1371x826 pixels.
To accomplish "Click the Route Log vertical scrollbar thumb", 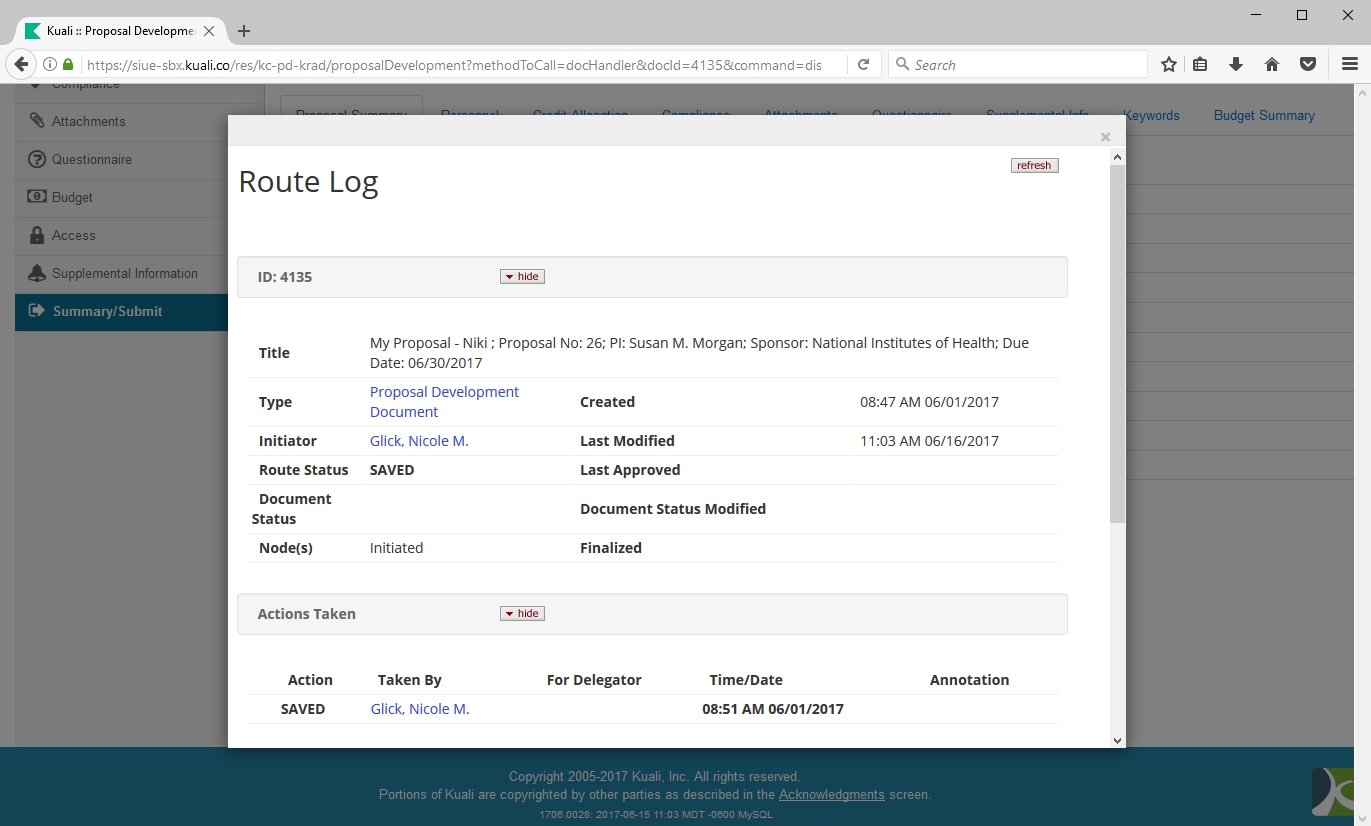I will click(1117, 340).
